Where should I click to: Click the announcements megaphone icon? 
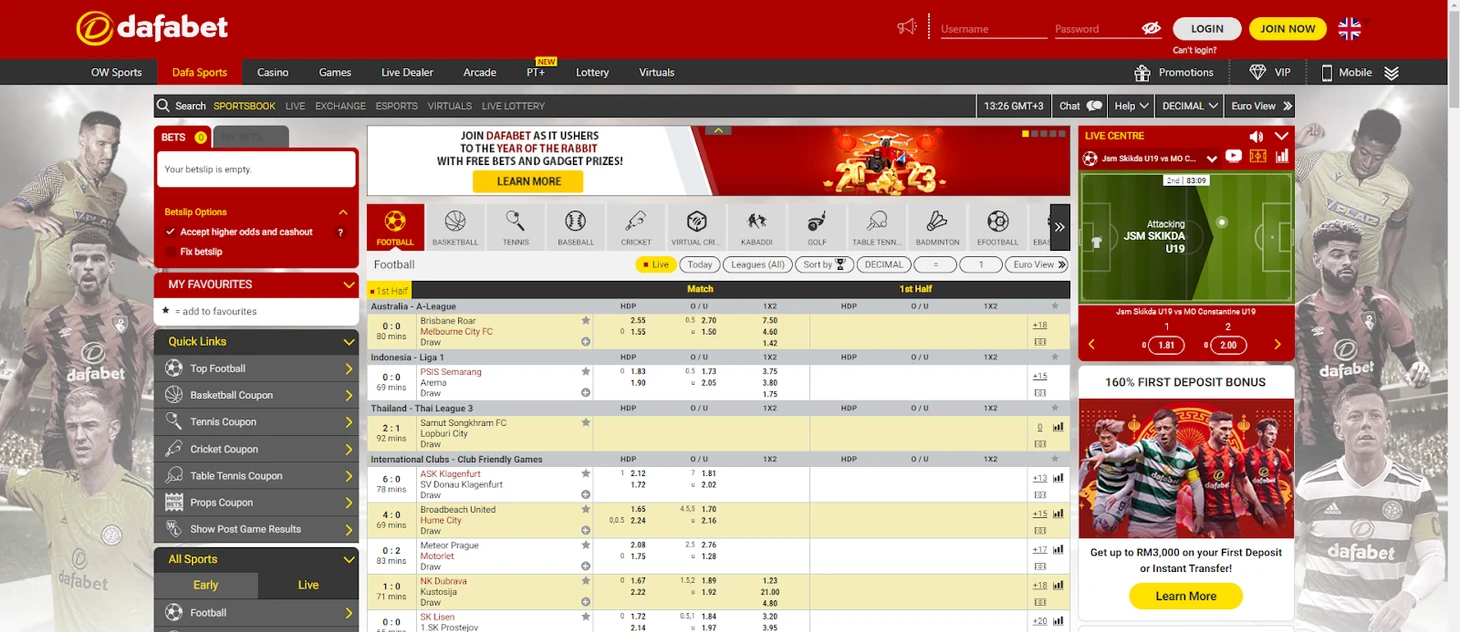tap(907, 27)
